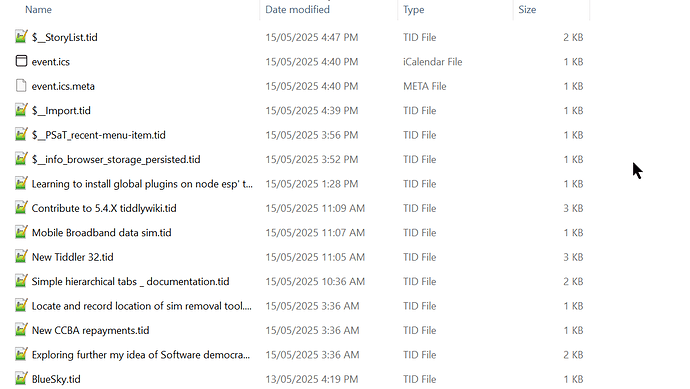This screenshot has height=389, width=690.
Task: Click the $__PSaT_recent-menu-item.tid file icon
Action: pos(21,134)
